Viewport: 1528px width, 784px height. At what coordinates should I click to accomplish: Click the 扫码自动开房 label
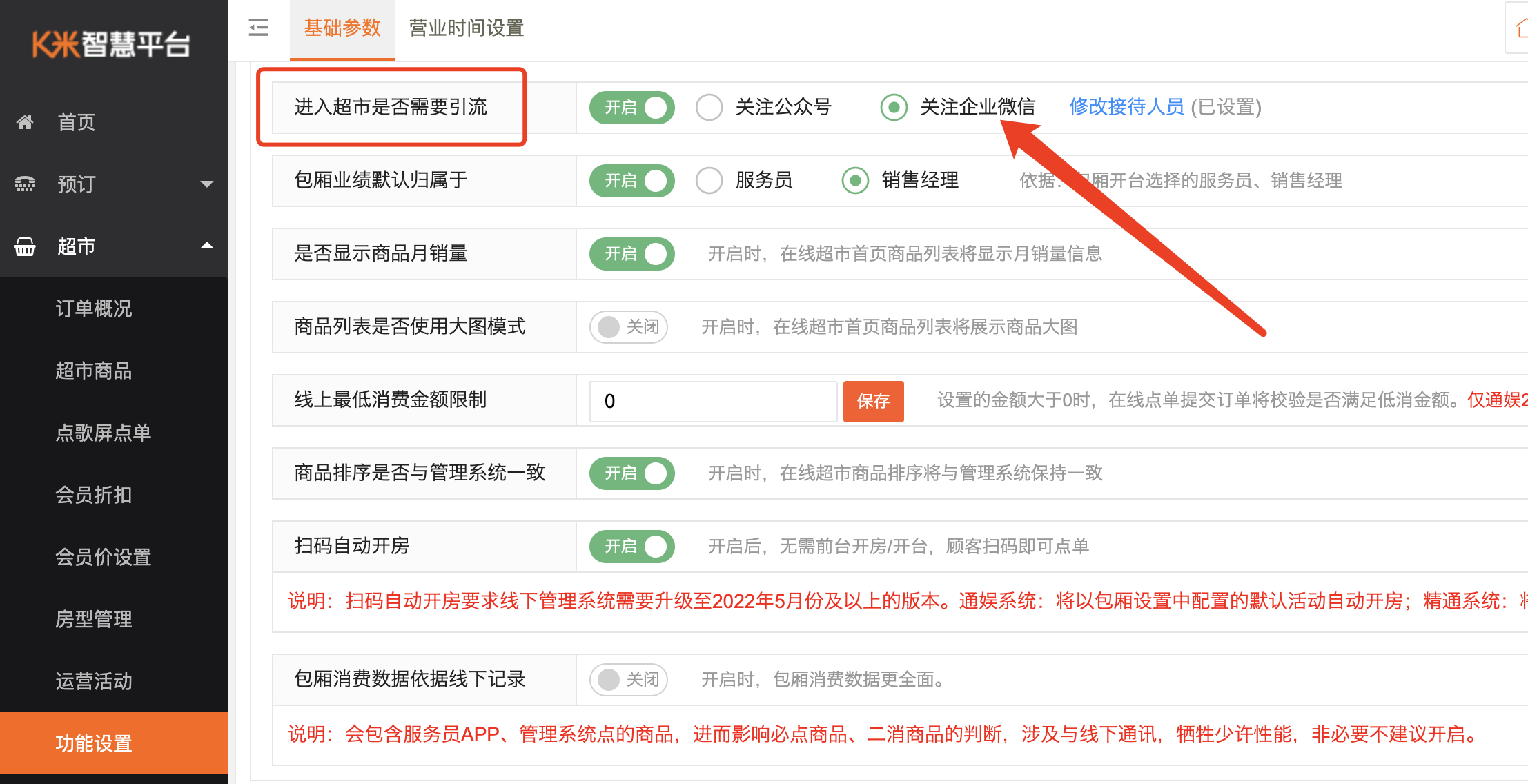tap(352, 546)
